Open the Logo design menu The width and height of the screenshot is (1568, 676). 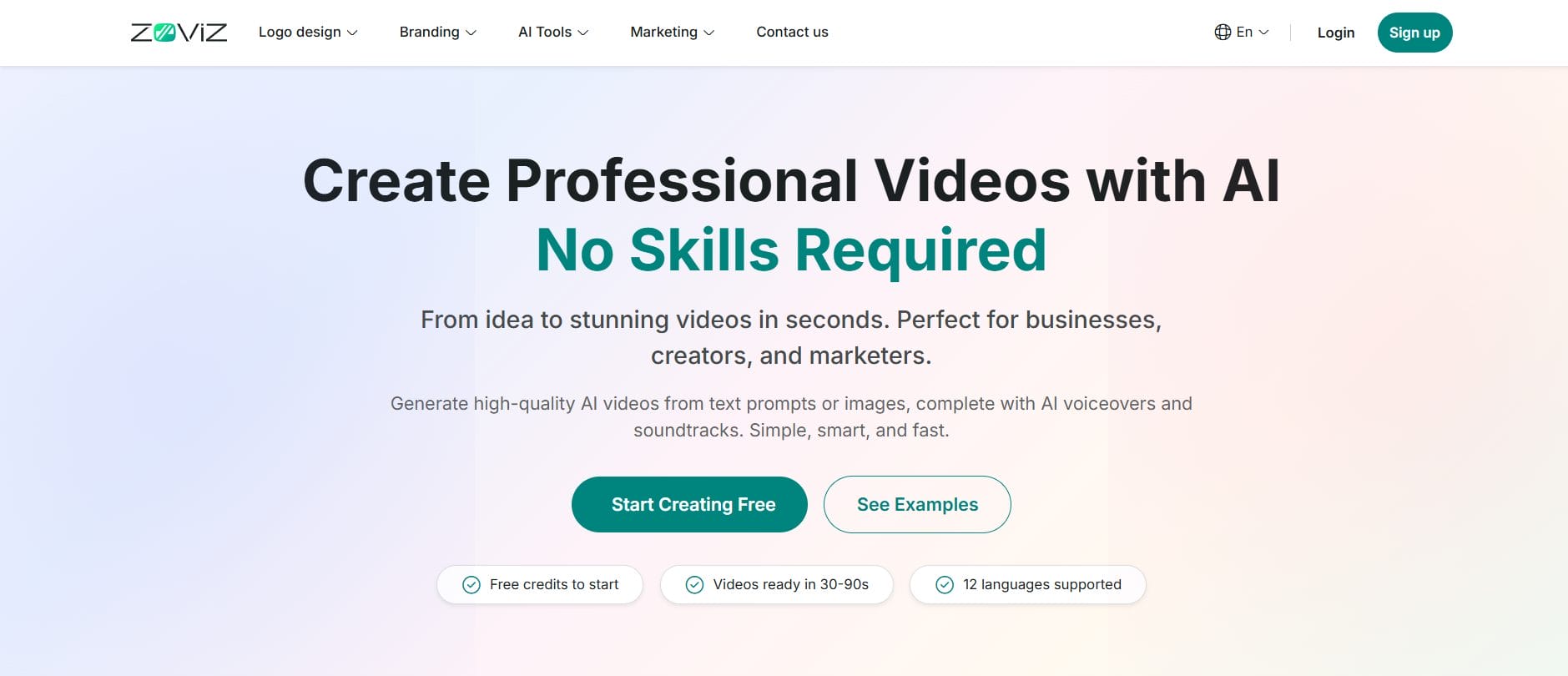coord(308,32)
